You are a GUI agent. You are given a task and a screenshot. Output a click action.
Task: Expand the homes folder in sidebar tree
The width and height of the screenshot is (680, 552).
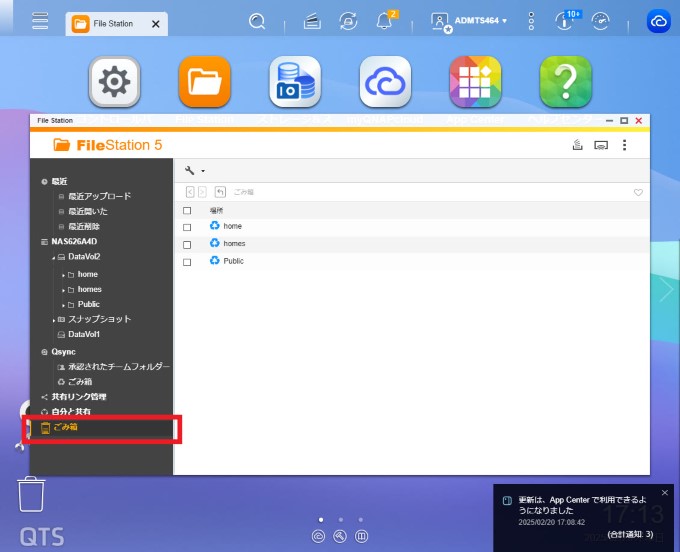63,290
